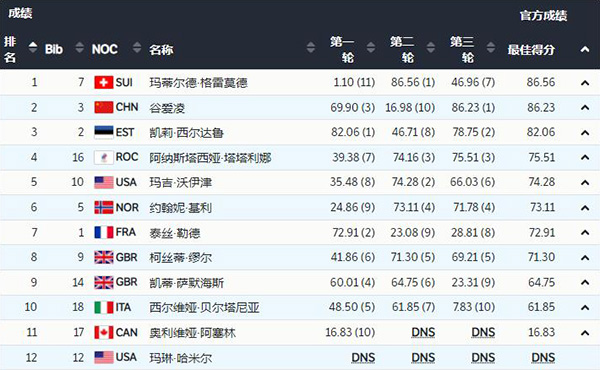Image resolution: width=600 pixels, height=370 pixels.
Task: Sort table by NOC column arrows
Action: tap(137, 47)
